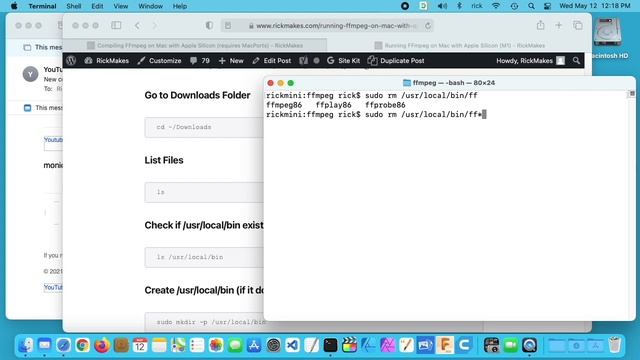This screenshot has width=640, height=360.
Task: Click the screen recording indicator in menu bar
Action: [x=405, y=6]
